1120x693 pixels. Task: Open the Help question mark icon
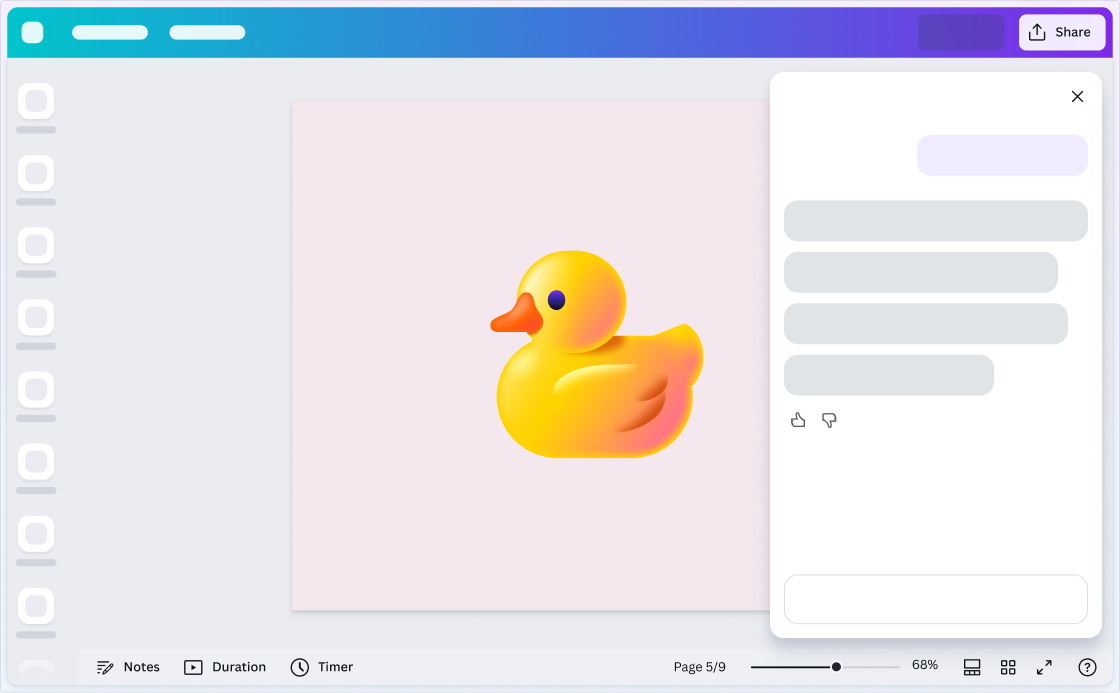(x=1087, y=667)
